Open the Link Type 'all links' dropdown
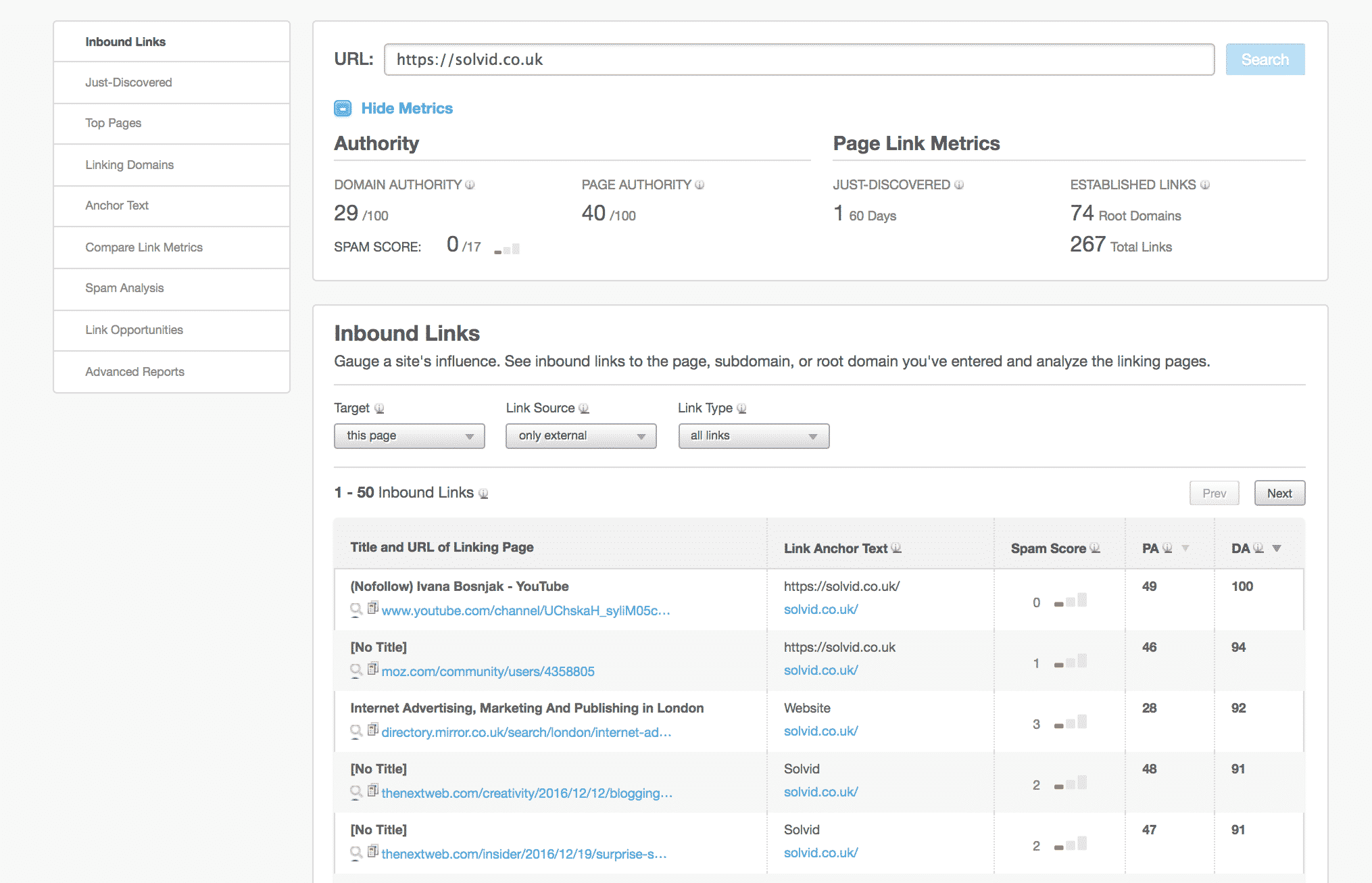 [x=754, y=436]
